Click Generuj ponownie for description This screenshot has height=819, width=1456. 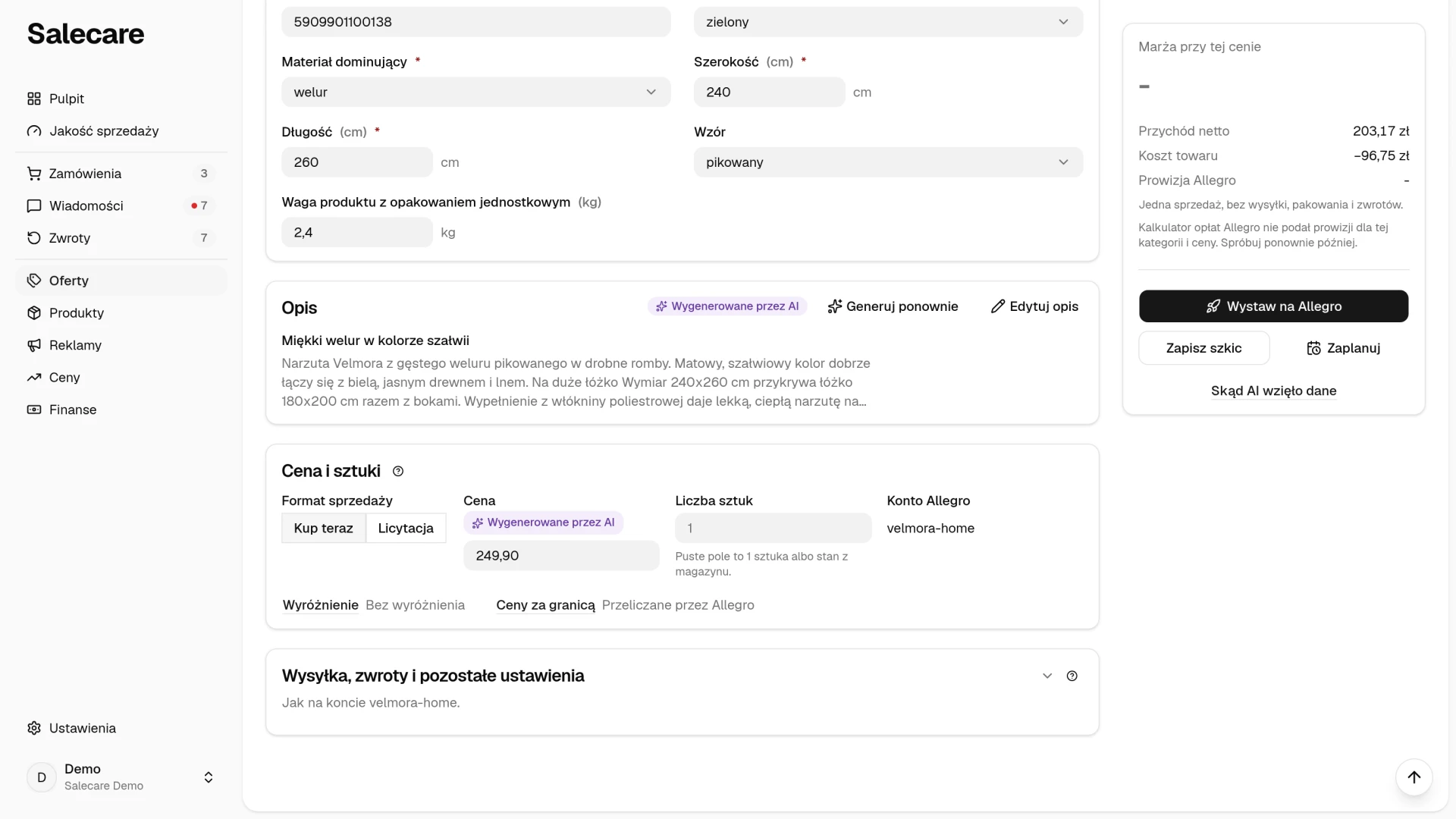[x=893, y=306]
